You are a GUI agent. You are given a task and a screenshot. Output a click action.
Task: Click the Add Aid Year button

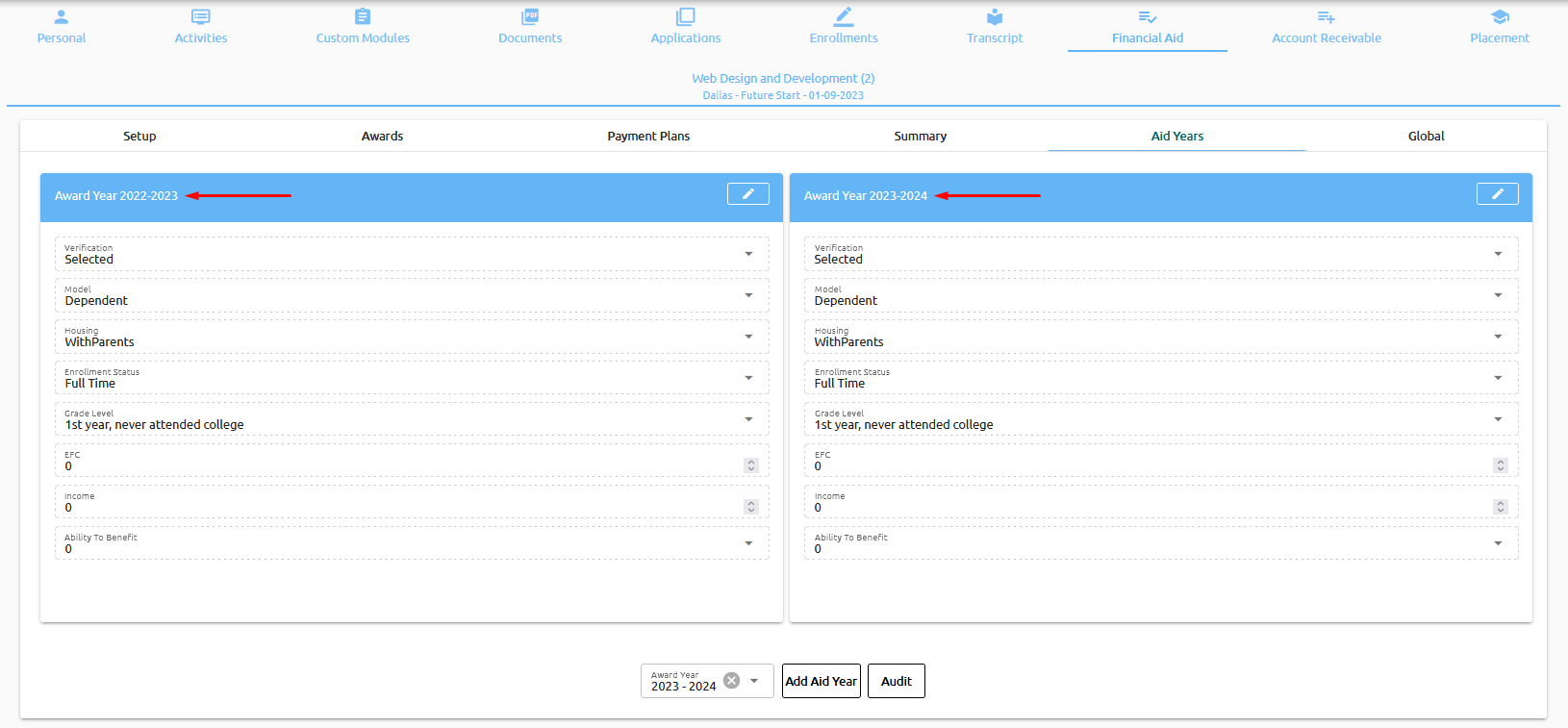821,681
